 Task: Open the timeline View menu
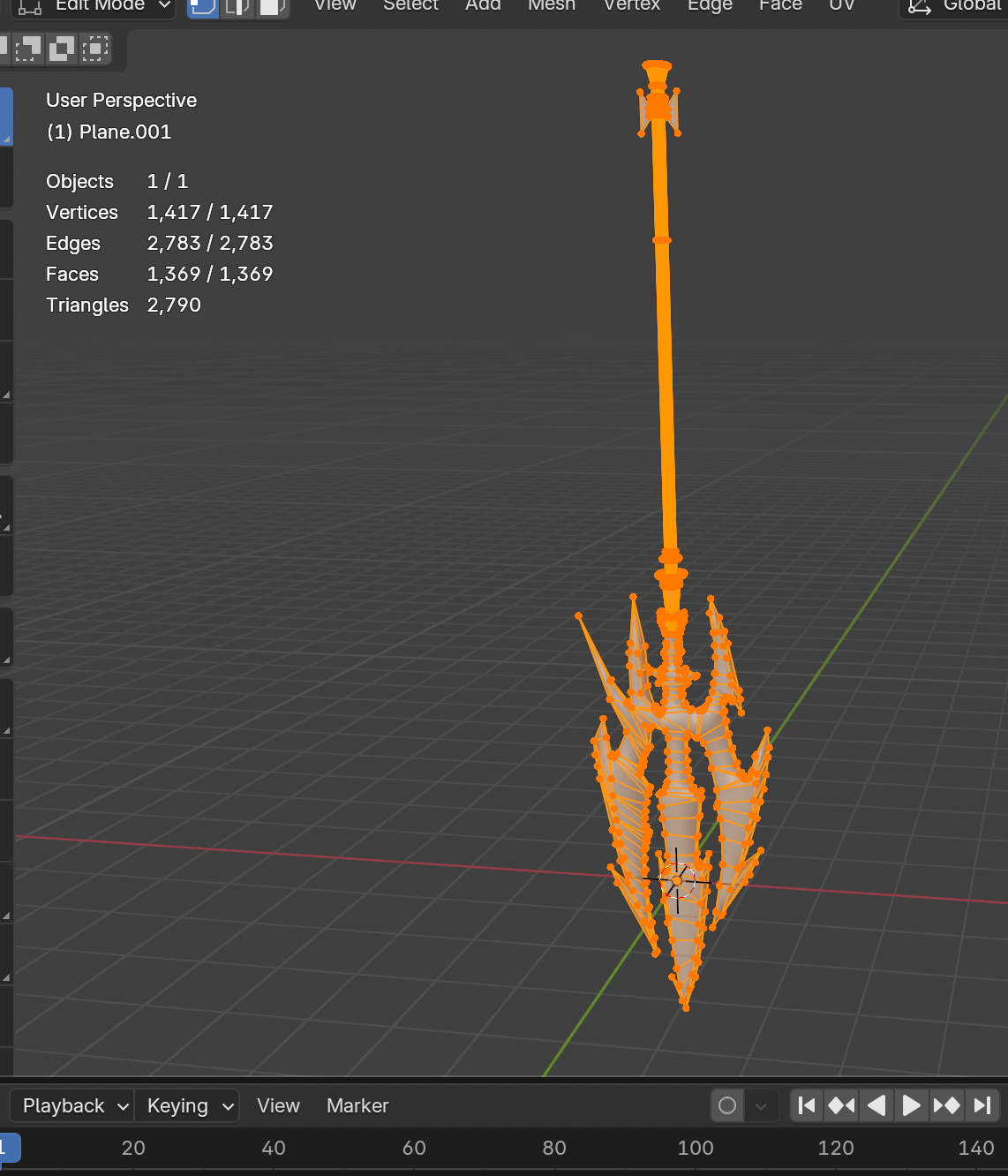[x=278, y=1105]
